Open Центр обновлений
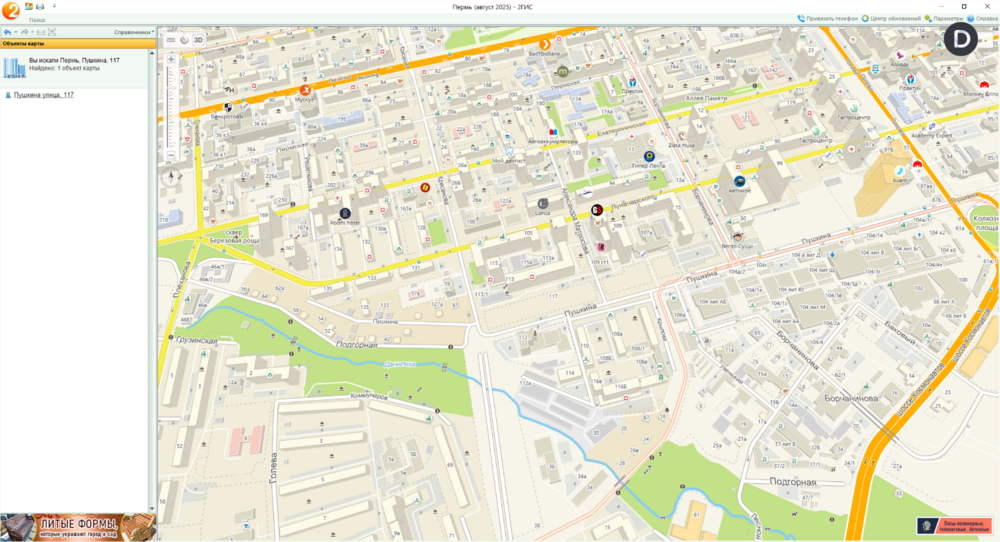This screenshot has width=1000, height=542. click(x=892, y=18)
